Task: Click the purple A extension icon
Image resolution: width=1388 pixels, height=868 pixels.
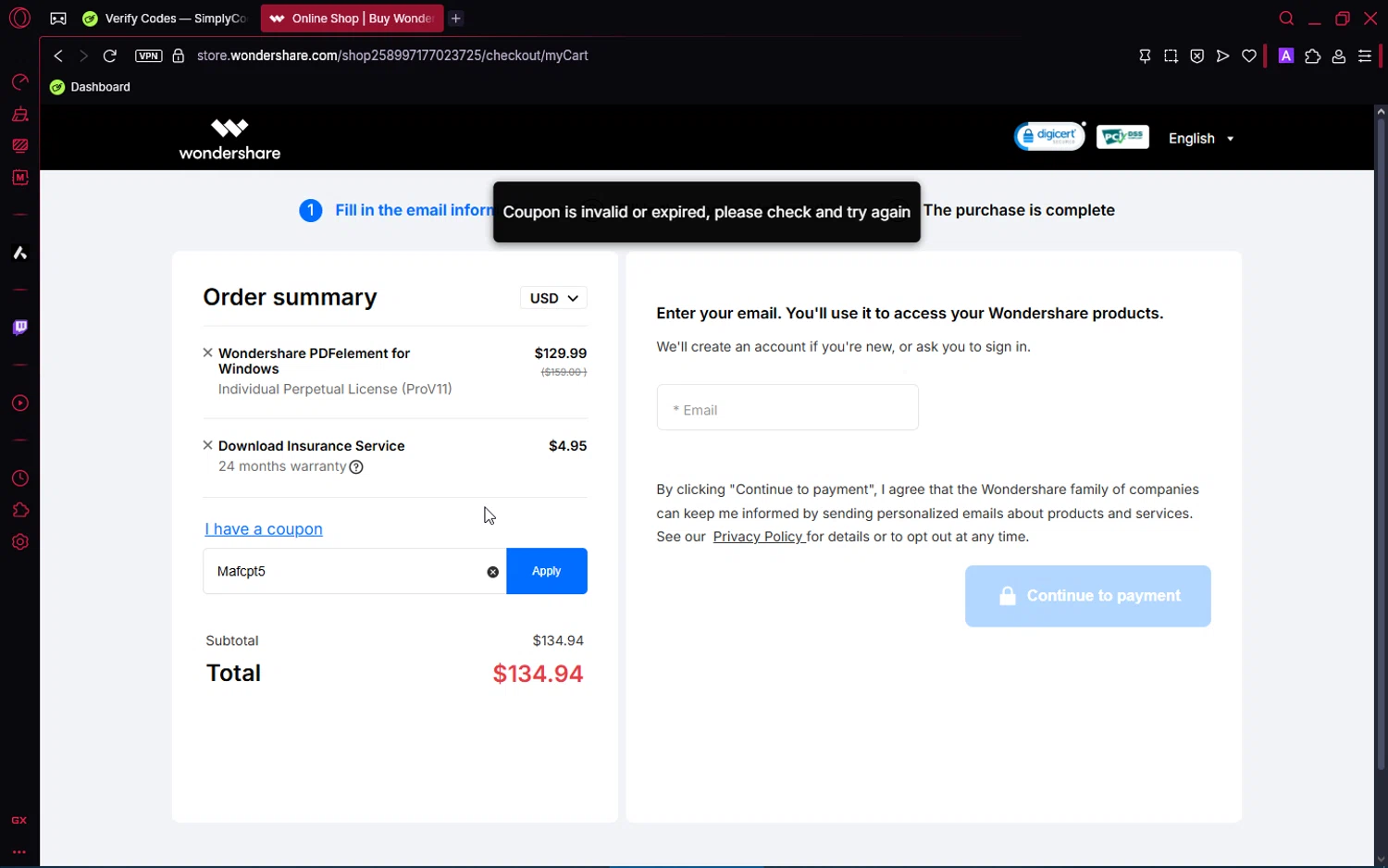Action: [x=1285, y=56]
